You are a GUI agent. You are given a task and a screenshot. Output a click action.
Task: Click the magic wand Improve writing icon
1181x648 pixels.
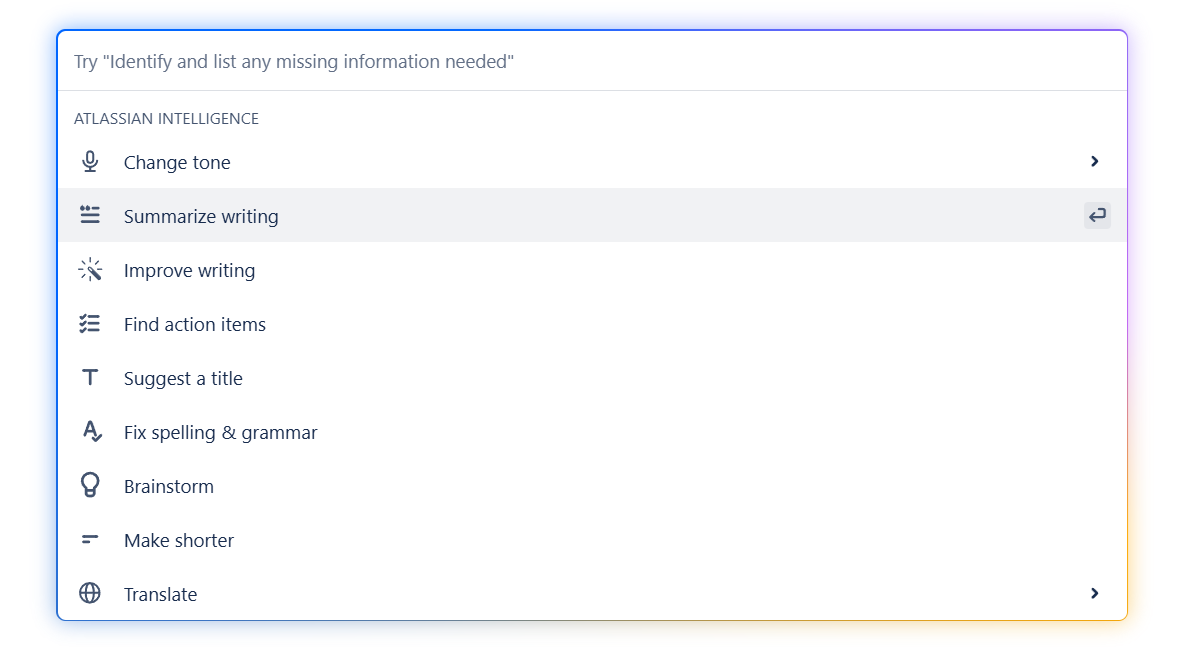click(x=90, y=270)
